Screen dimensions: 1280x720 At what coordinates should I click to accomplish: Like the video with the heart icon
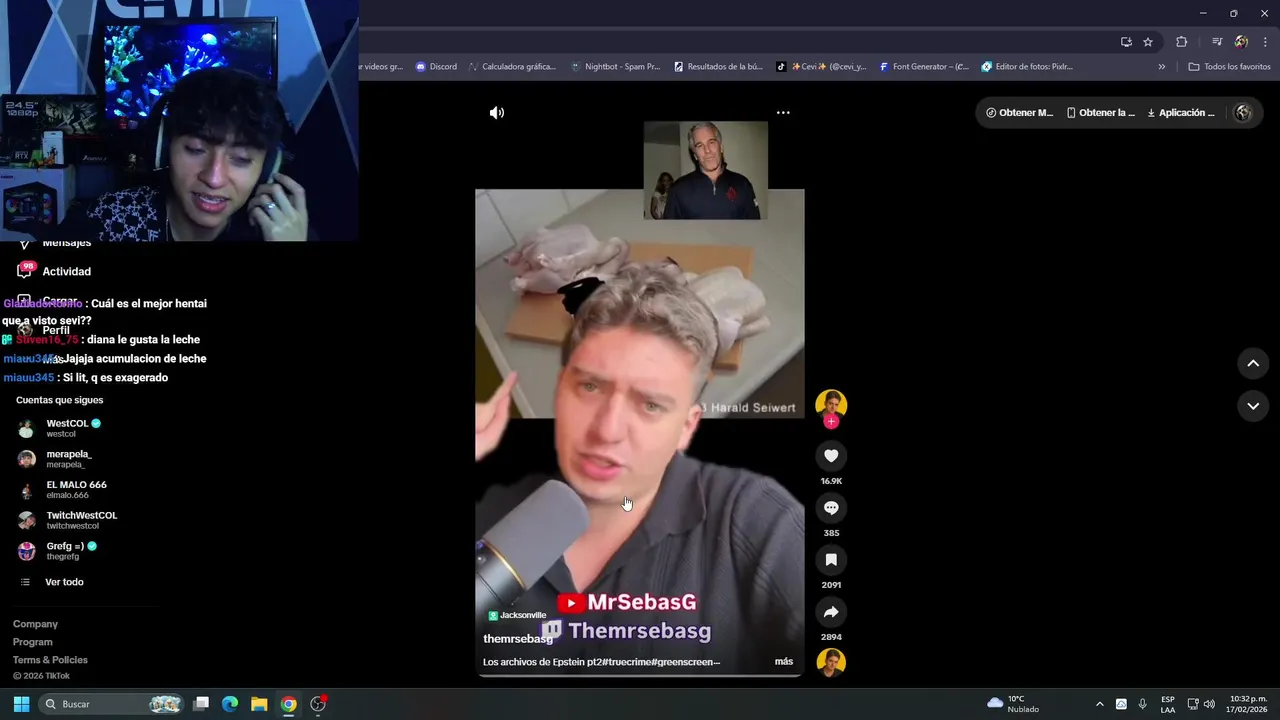click(x=831, y=456)
